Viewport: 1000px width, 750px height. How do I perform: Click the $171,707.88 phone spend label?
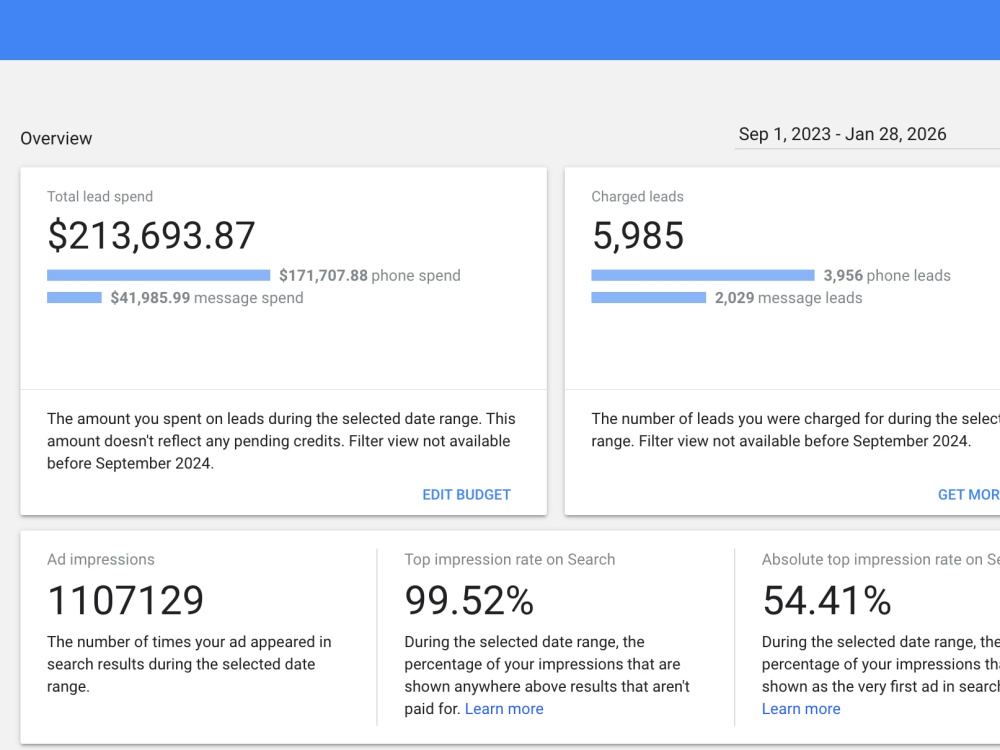coord(370,276)
